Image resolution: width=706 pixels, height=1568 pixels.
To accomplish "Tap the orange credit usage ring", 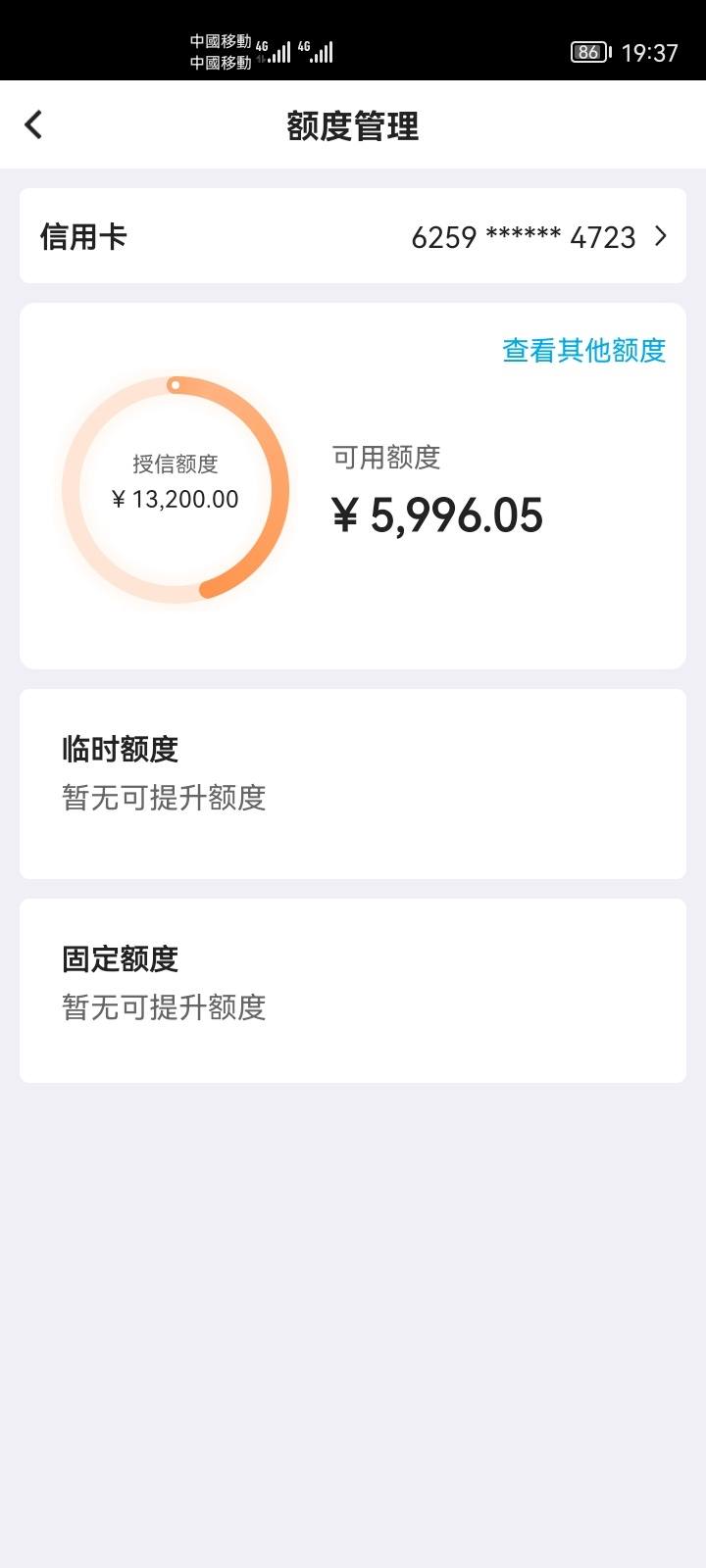I will [x=176, y=489].
